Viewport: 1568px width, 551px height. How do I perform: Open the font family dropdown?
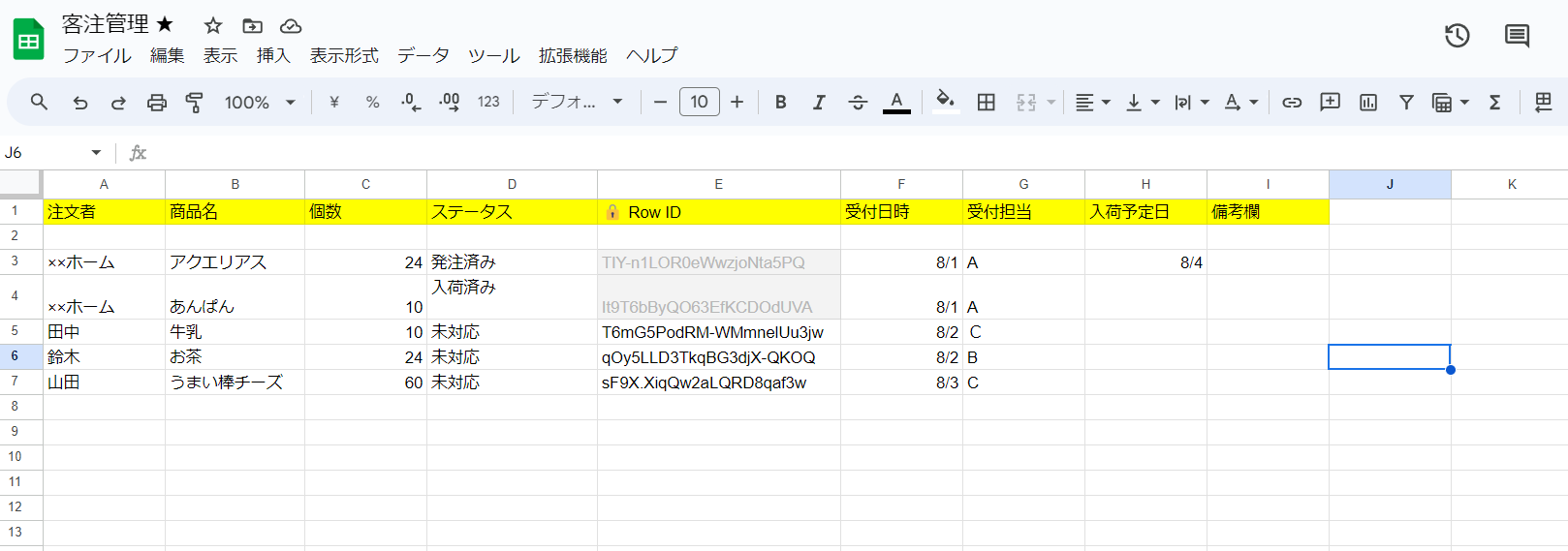point(577,102)
